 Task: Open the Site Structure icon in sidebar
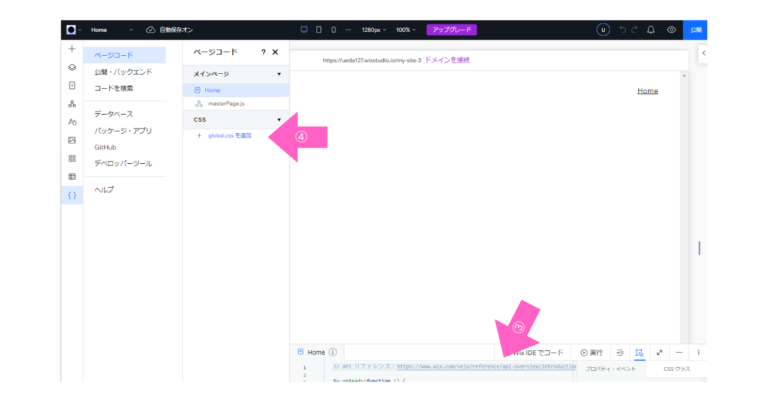tap(71, 103)
